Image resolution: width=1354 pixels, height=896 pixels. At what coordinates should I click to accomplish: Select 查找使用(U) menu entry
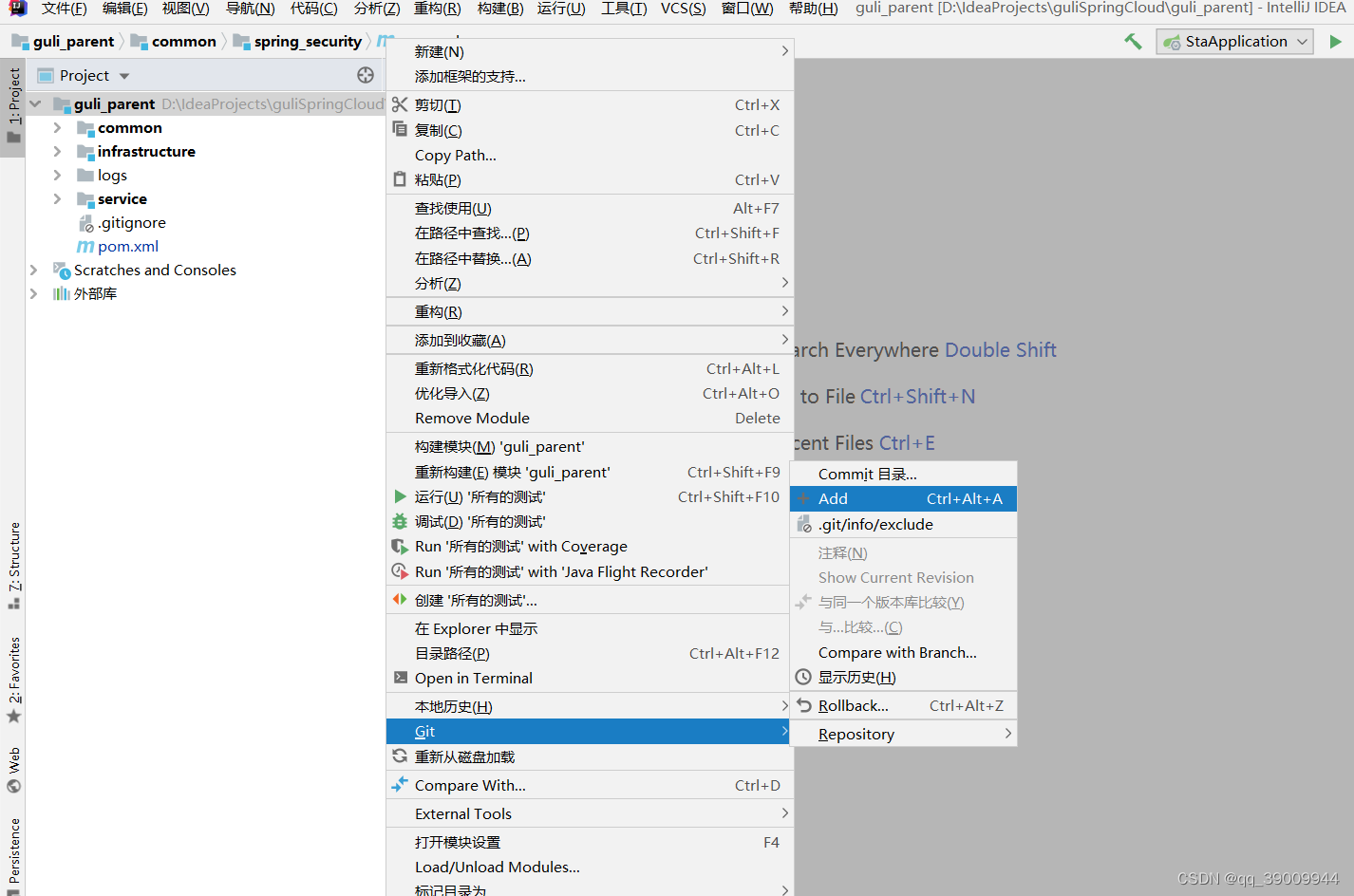click(x=590, y=208)
